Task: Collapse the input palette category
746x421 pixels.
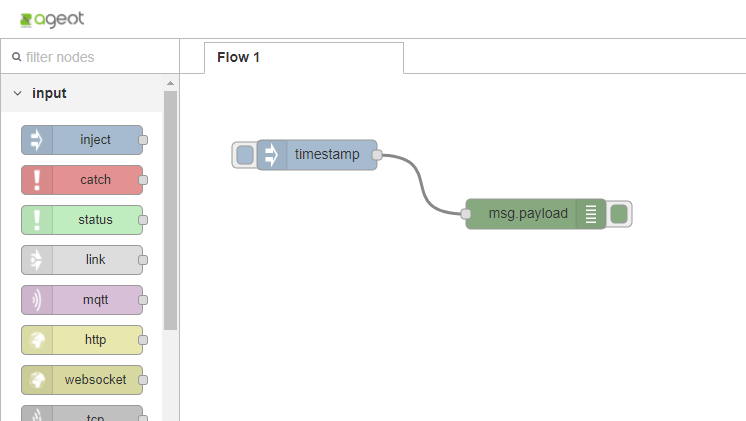Action: tap(18, 94)
